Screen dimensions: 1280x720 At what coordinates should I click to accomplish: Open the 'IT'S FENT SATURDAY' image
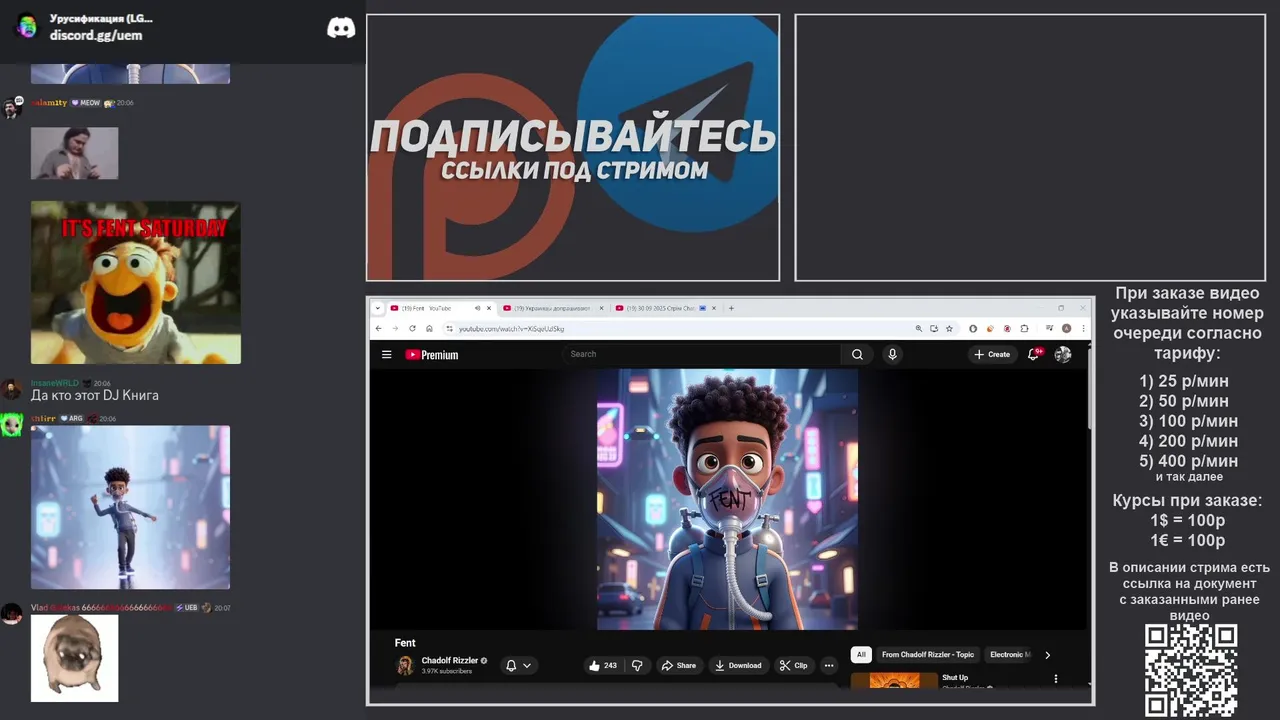[136, 283]
